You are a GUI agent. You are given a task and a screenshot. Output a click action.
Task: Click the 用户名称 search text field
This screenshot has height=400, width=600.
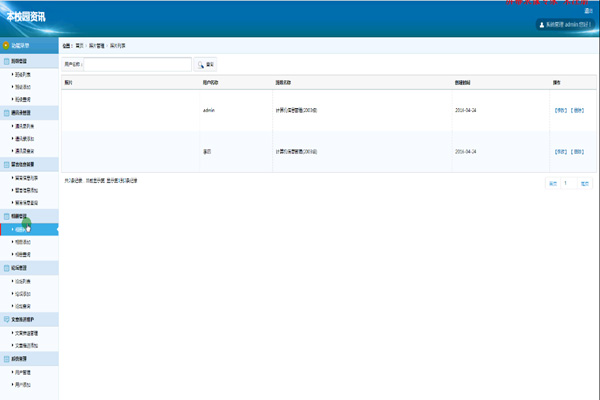pos(137,64)
